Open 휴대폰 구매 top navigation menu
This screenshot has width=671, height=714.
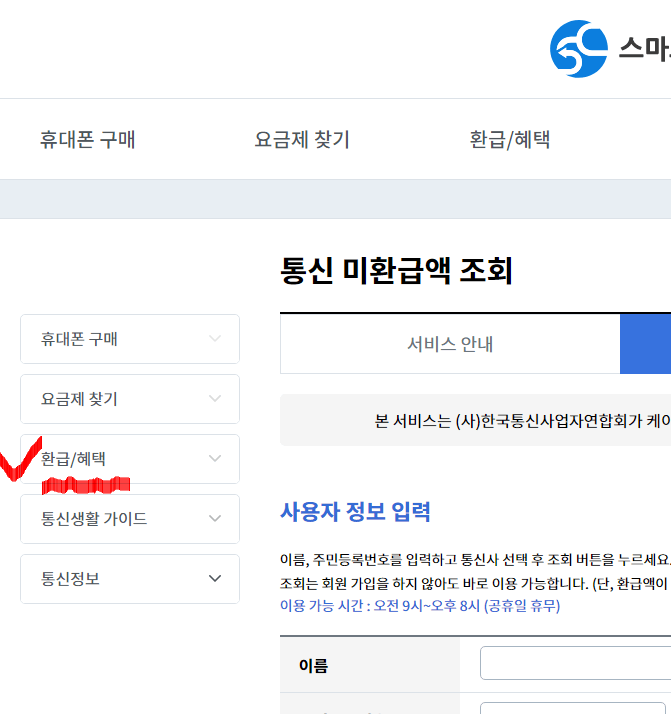coord(87,139)
